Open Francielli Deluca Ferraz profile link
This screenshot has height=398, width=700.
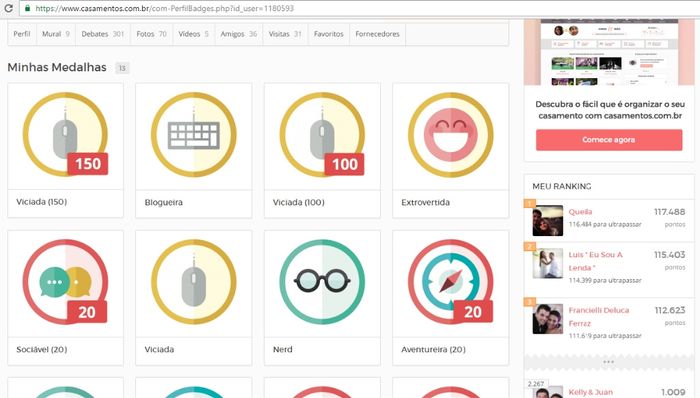point(599,316)
